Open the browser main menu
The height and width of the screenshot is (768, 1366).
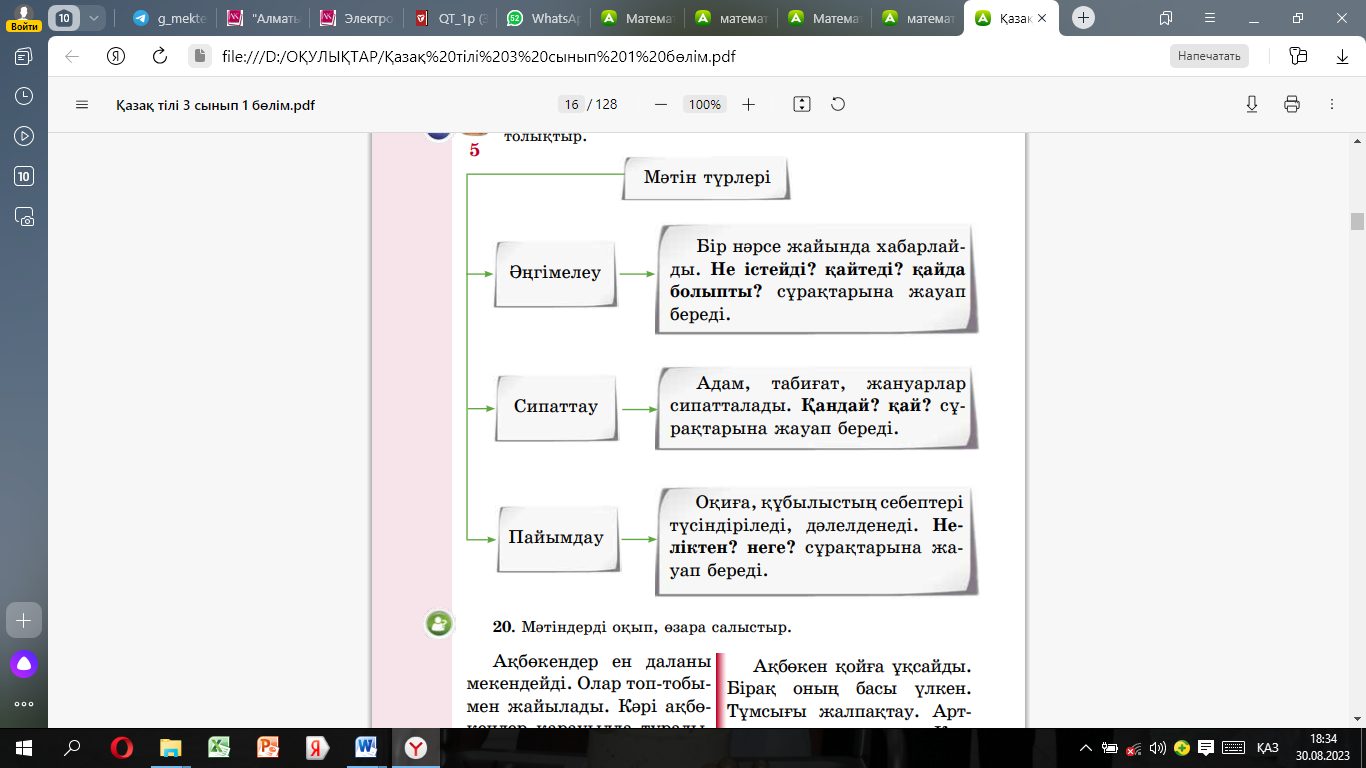click(x=1209, y=17)
